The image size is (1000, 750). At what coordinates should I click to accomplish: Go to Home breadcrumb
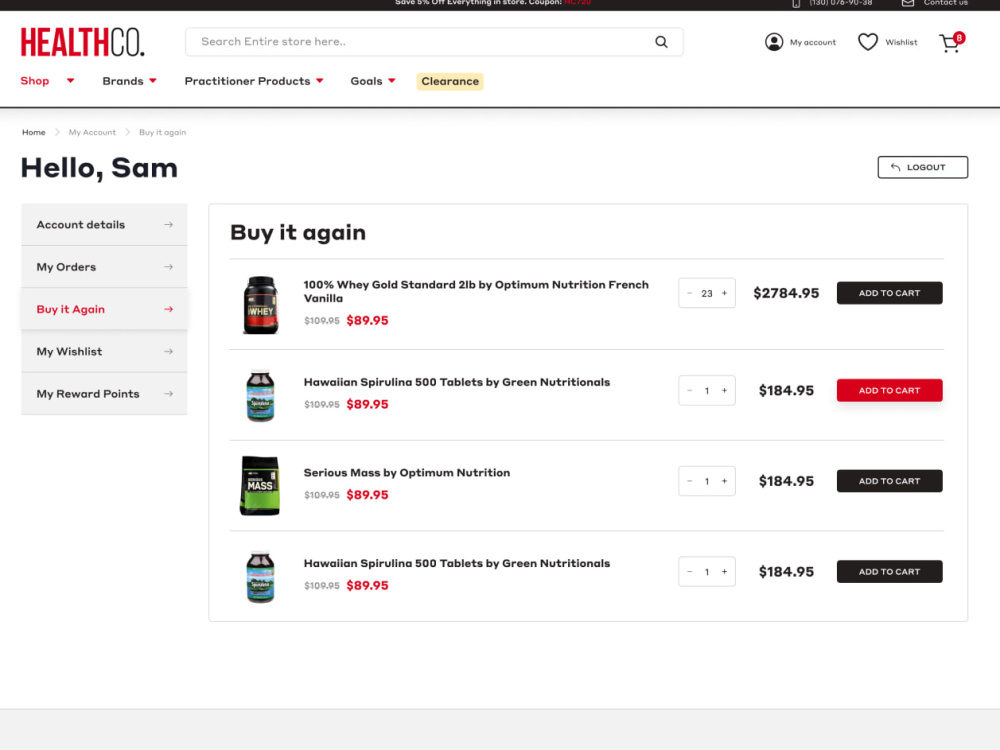[34, 133]
